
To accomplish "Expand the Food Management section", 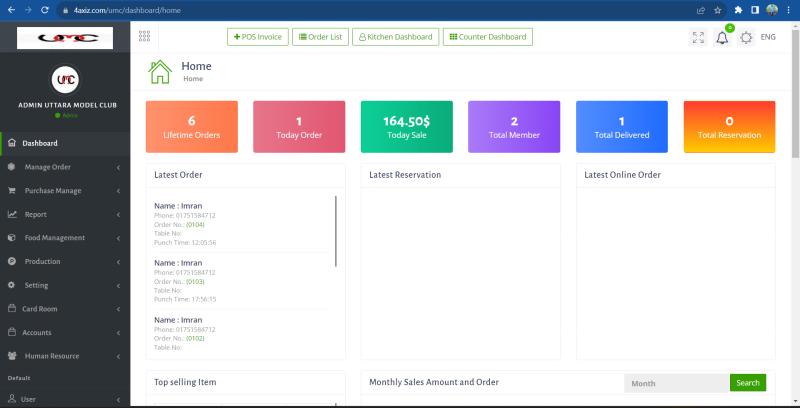I will coord(64,238).
